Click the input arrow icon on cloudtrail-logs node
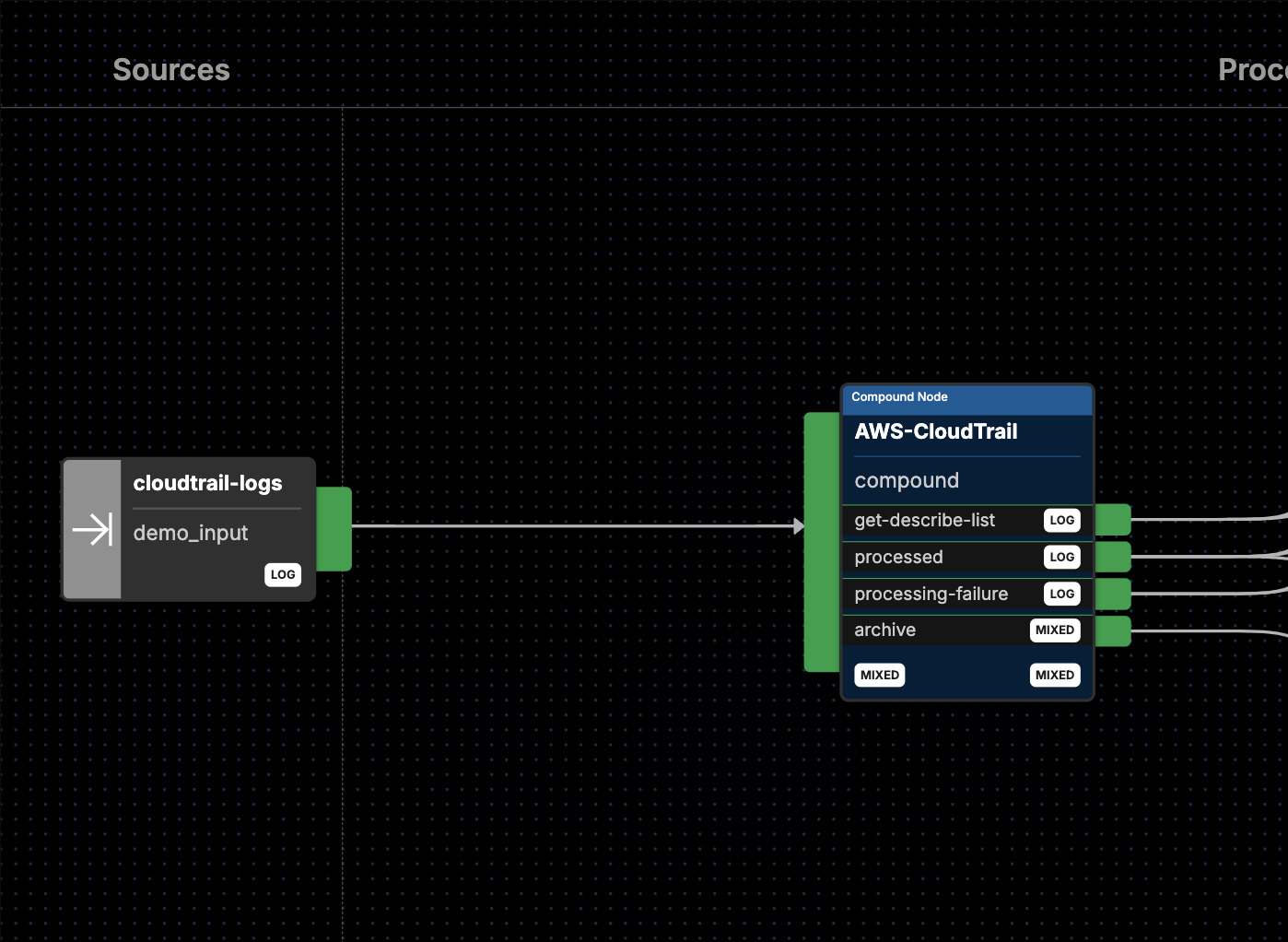This screenshot has width=1288, height=942. coord(92,529)
